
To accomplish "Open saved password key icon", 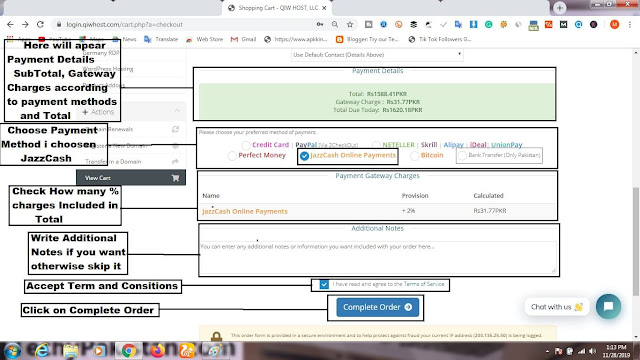I will click(320, 24).
